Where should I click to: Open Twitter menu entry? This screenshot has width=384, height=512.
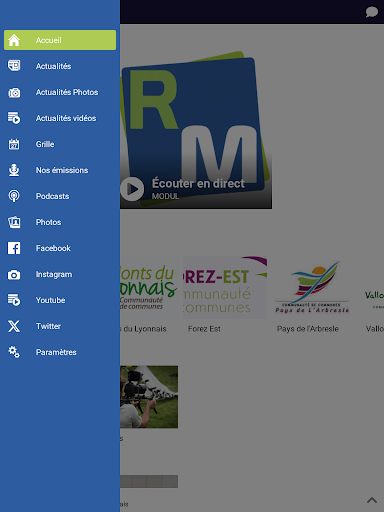click(x=60, y=326)
